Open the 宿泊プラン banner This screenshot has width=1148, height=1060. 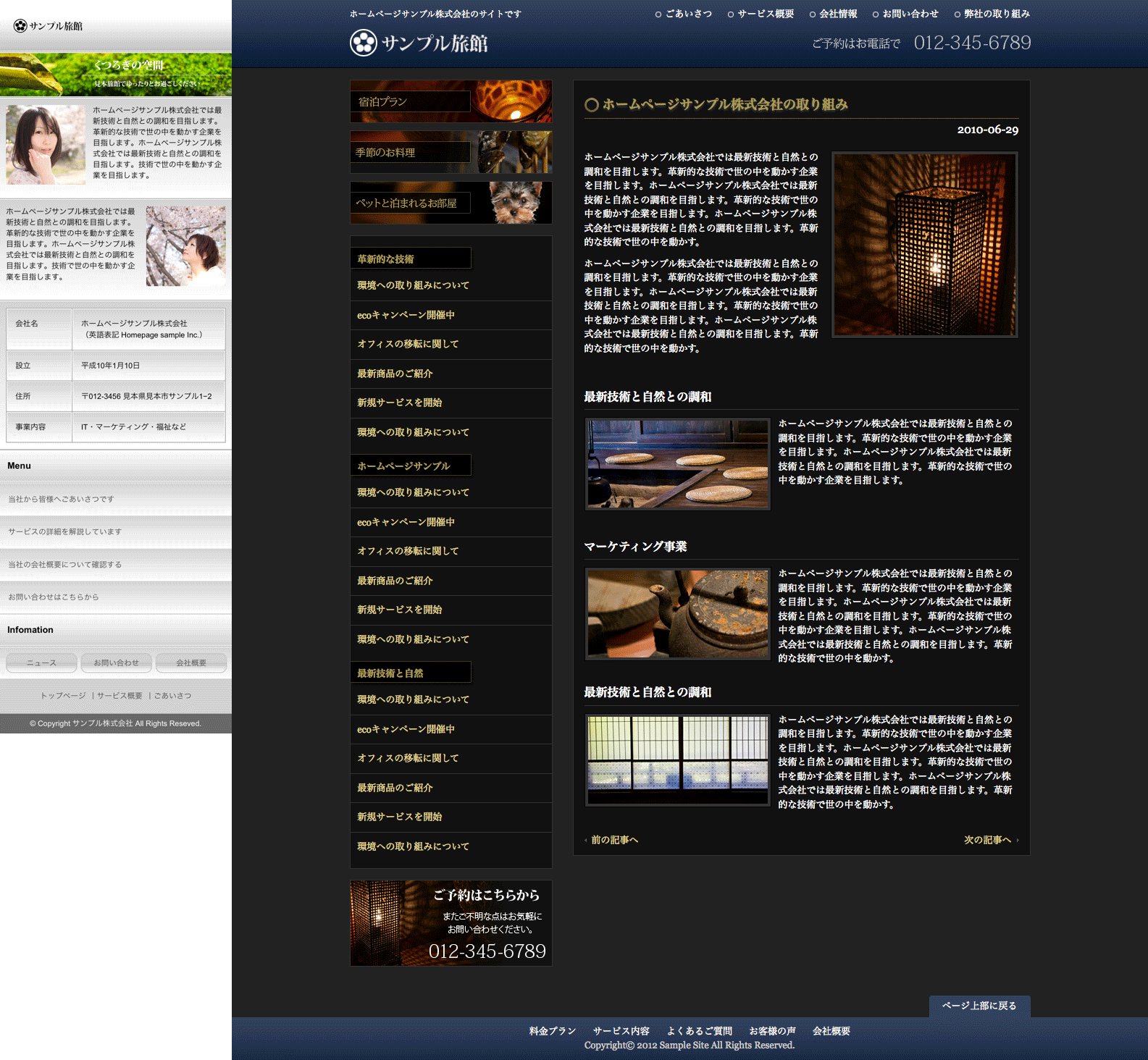pos(451,101)
